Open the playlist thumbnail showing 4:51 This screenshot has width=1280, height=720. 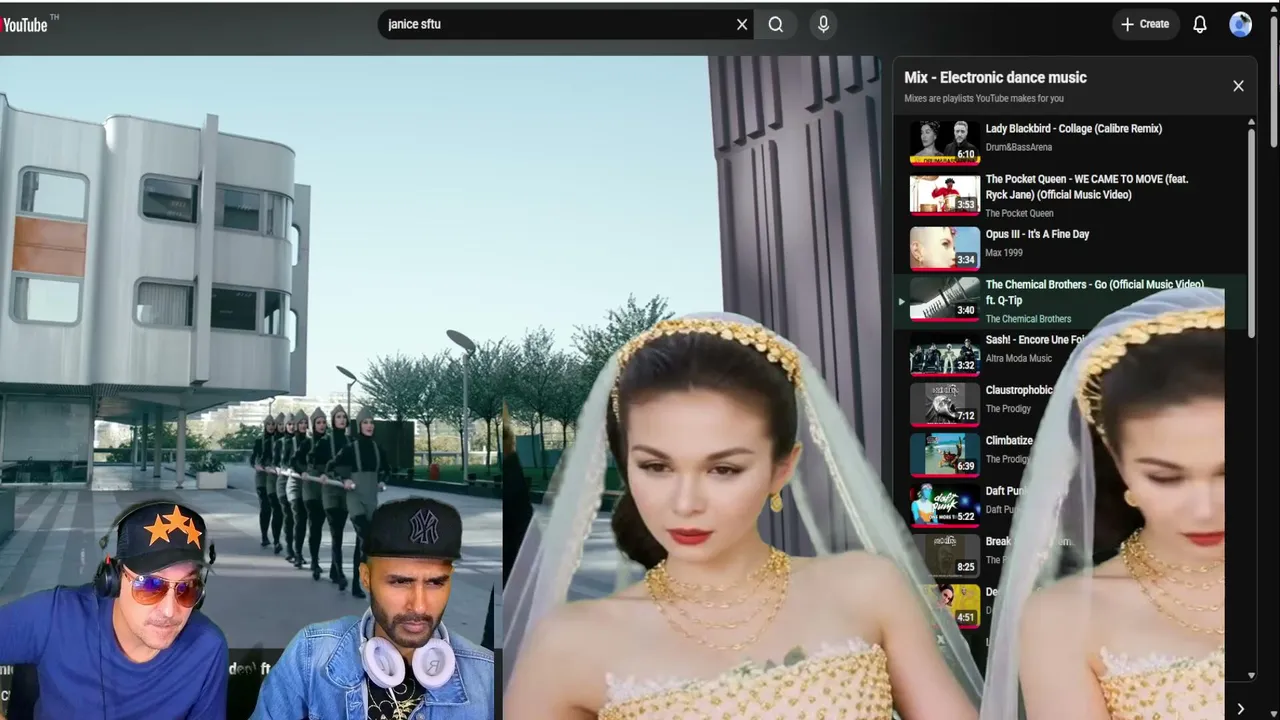click(945, 605)
